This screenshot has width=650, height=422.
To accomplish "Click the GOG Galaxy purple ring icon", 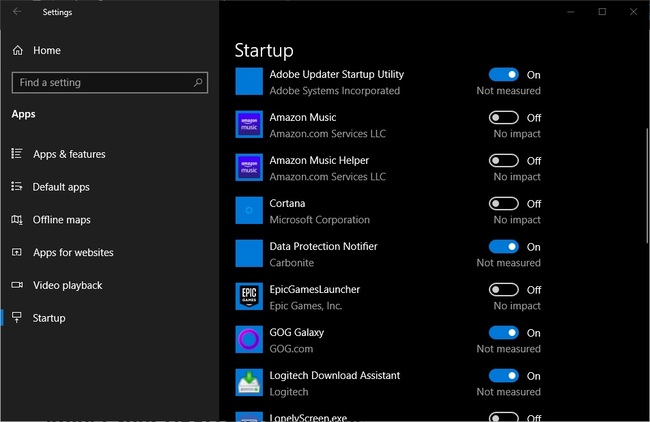I will (x=249, y=340).
